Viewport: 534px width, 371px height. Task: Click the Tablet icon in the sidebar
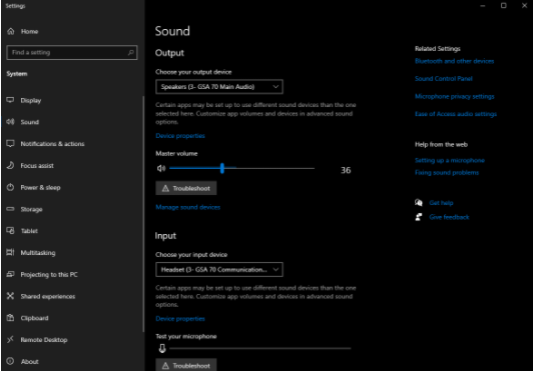tap(11, 231)
